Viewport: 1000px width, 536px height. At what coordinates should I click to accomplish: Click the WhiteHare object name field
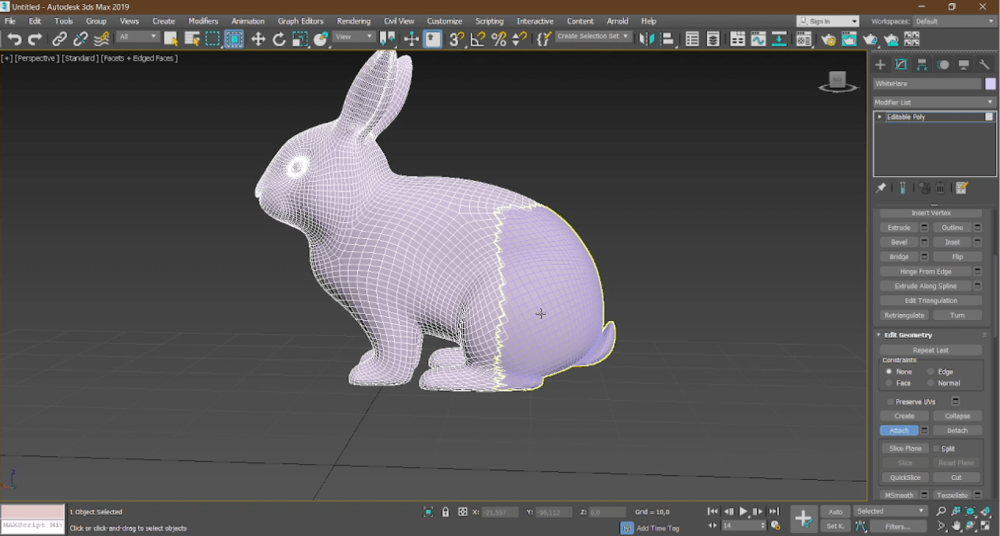click(927, 84)
